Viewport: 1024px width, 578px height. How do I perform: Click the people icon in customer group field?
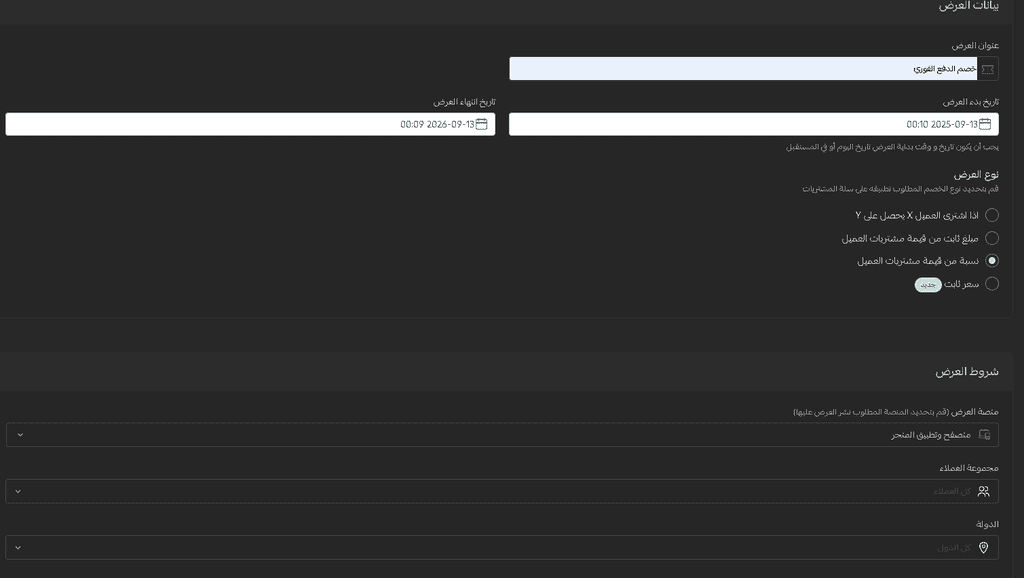pyautogui.click(x=984, y=491)
